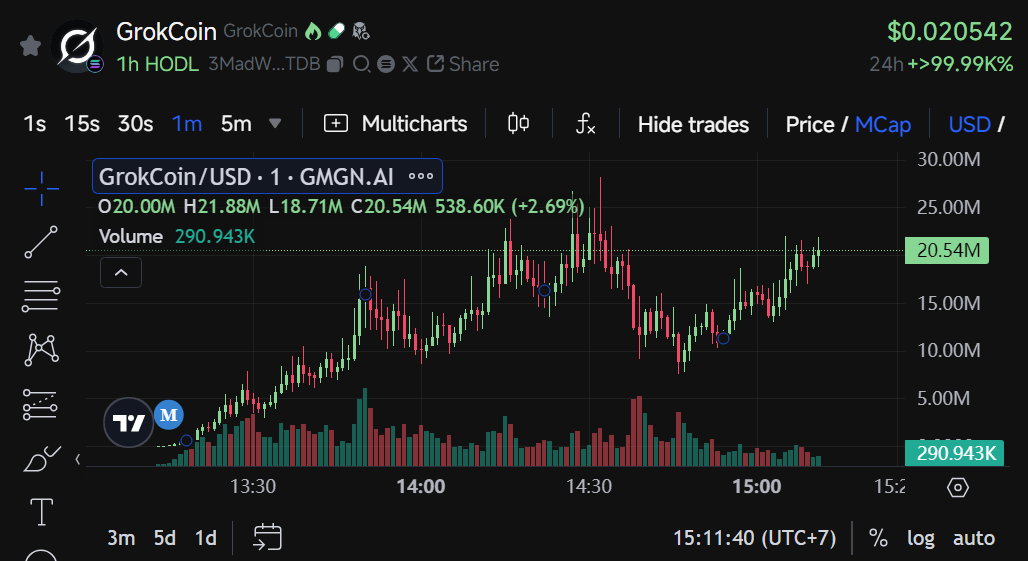Select the trend line drawing tool
Viewport: 1028px width, 561px height.
(x=41, y=242)
